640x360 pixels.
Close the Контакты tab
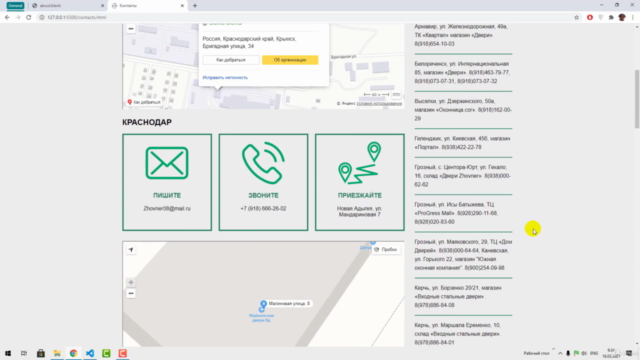(182, 6)
